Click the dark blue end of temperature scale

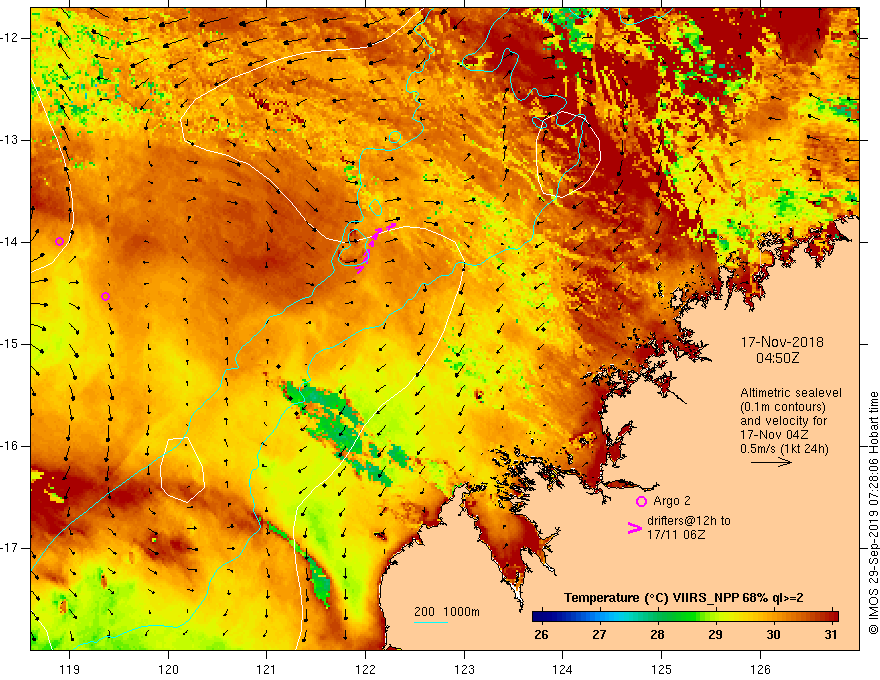pos(539,617)
